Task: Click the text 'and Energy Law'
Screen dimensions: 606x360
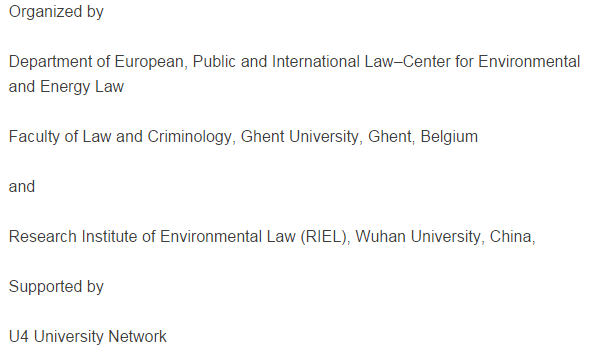Action: tap(66, 87)
